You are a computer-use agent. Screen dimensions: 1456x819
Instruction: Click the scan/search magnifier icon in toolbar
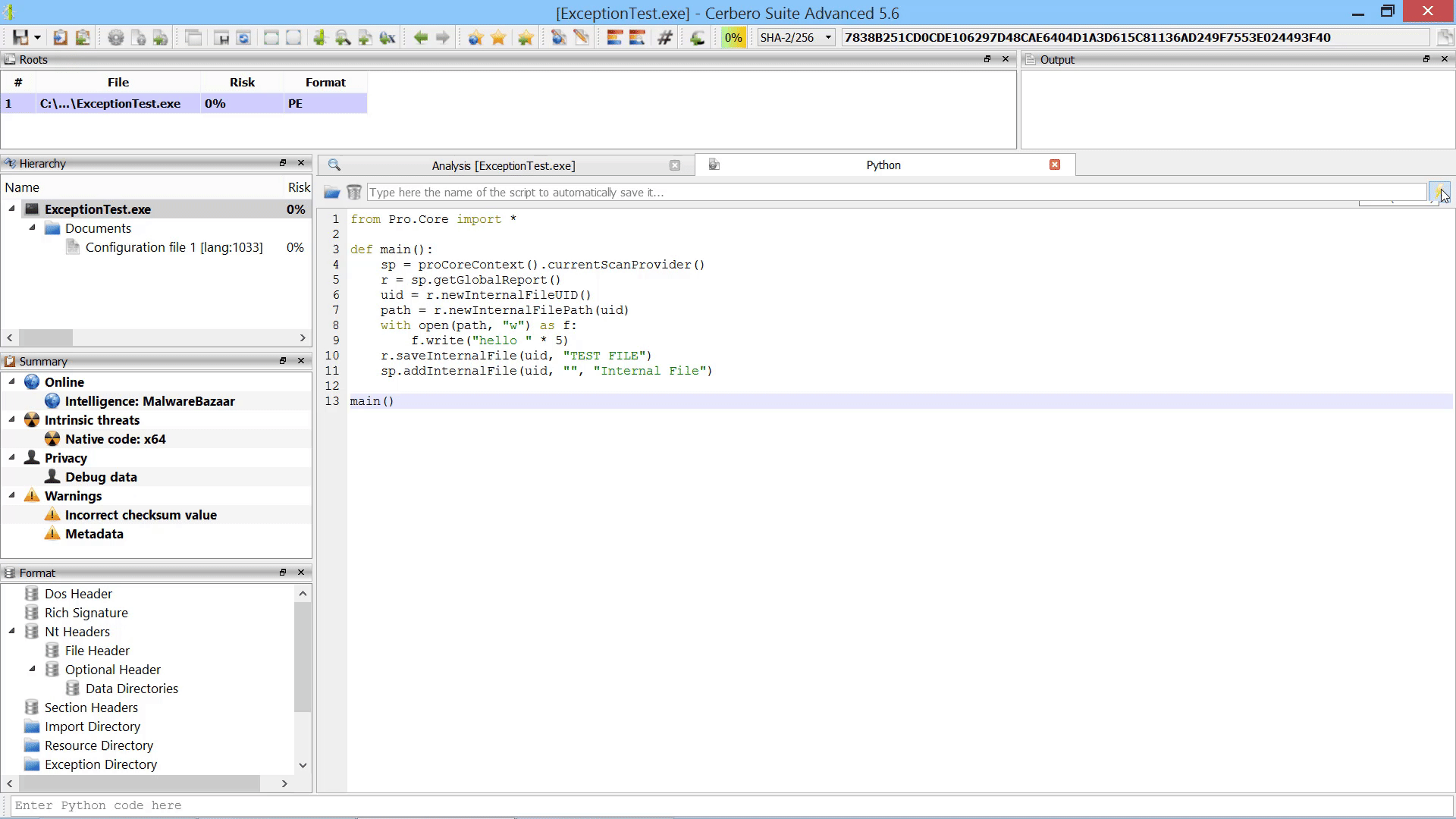tap(341, 37)
